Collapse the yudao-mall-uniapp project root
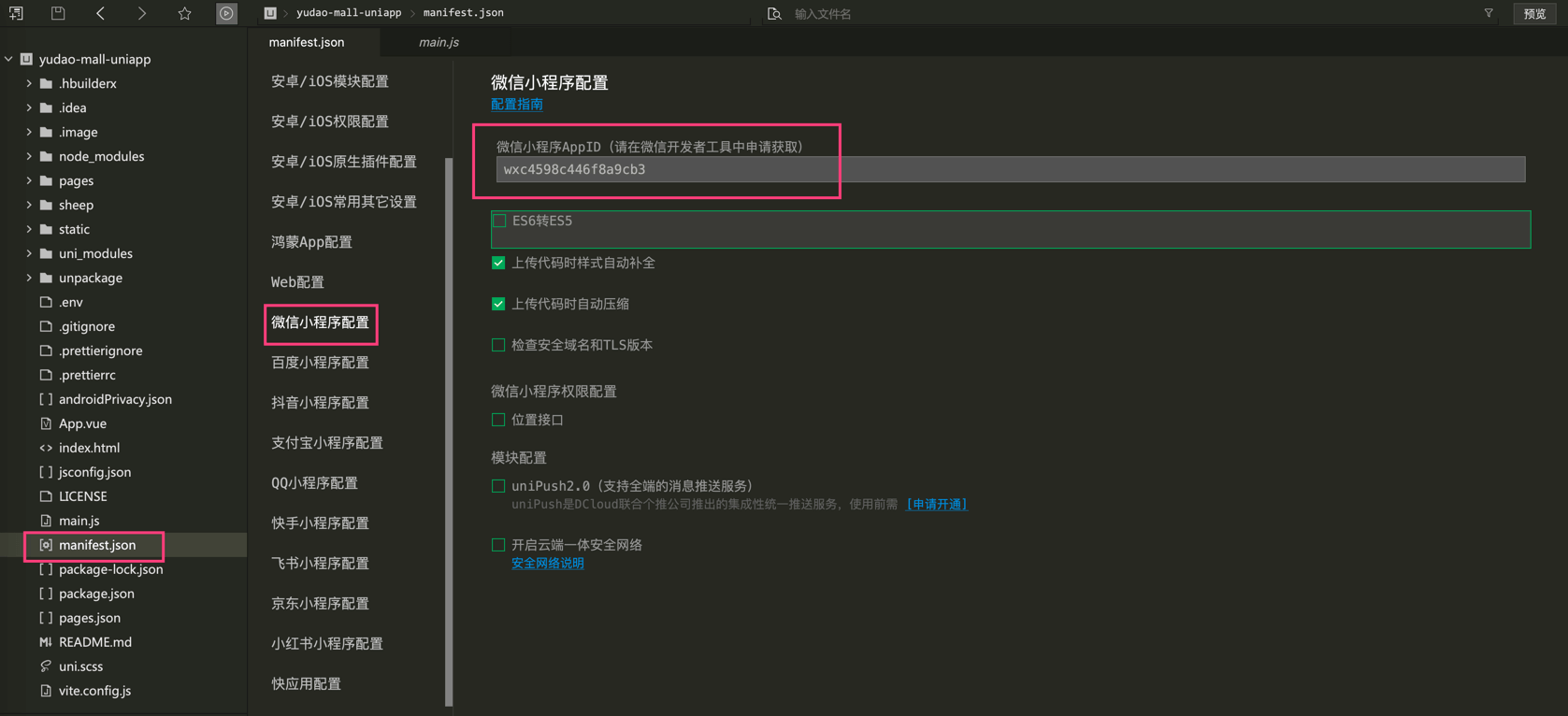Viewport: 1568px width, 716px height. point(9,59)
